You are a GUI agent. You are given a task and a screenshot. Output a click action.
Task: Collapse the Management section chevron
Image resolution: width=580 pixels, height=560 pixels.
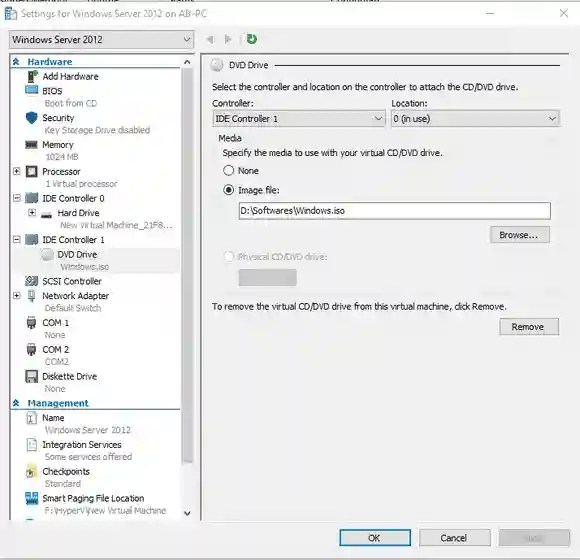coord(16,403)
